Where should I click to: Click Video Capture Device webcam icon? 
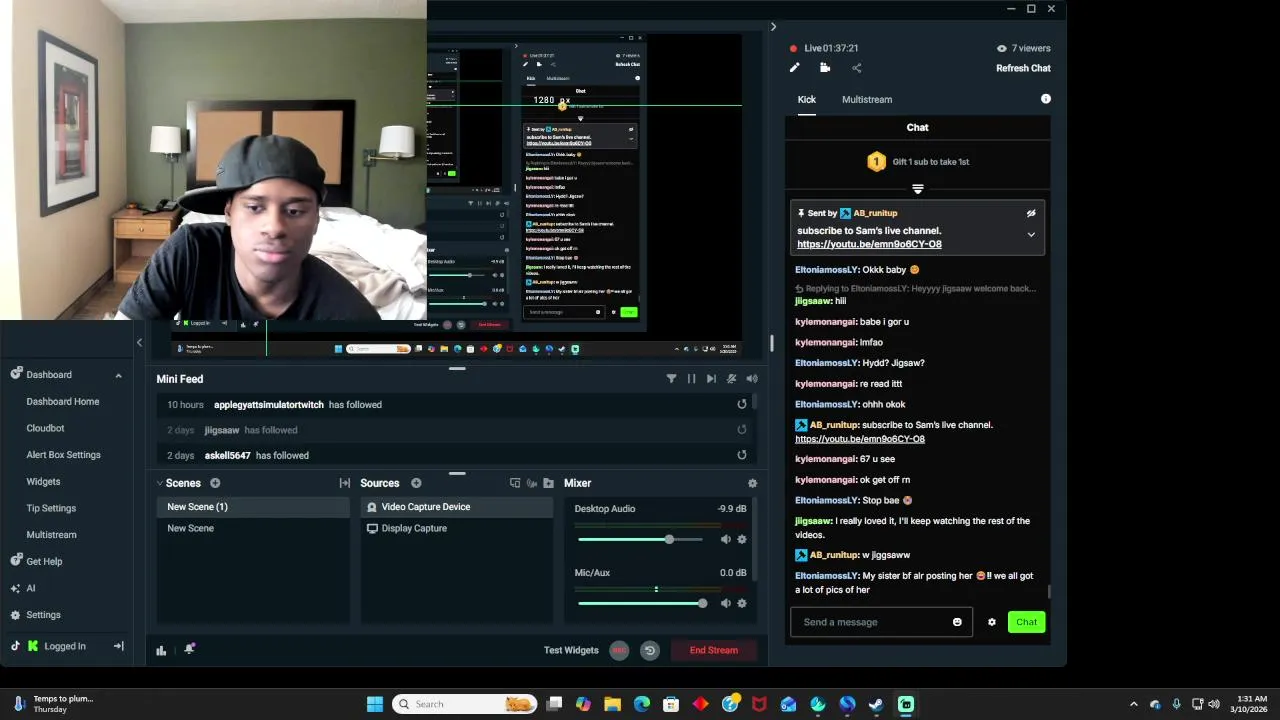click(372, 507)
